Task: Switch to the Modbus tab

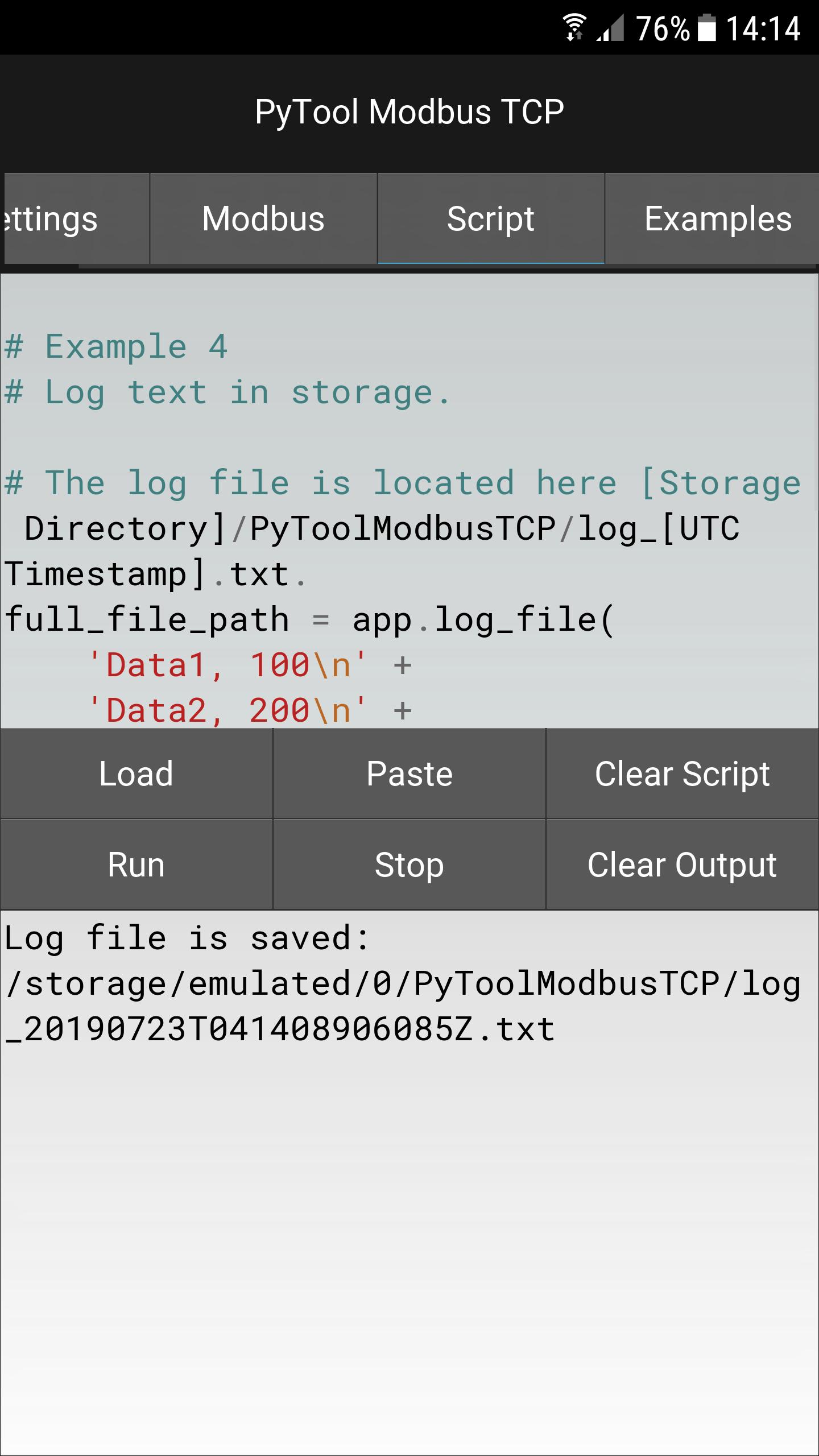Action: (x=263, y=218)
